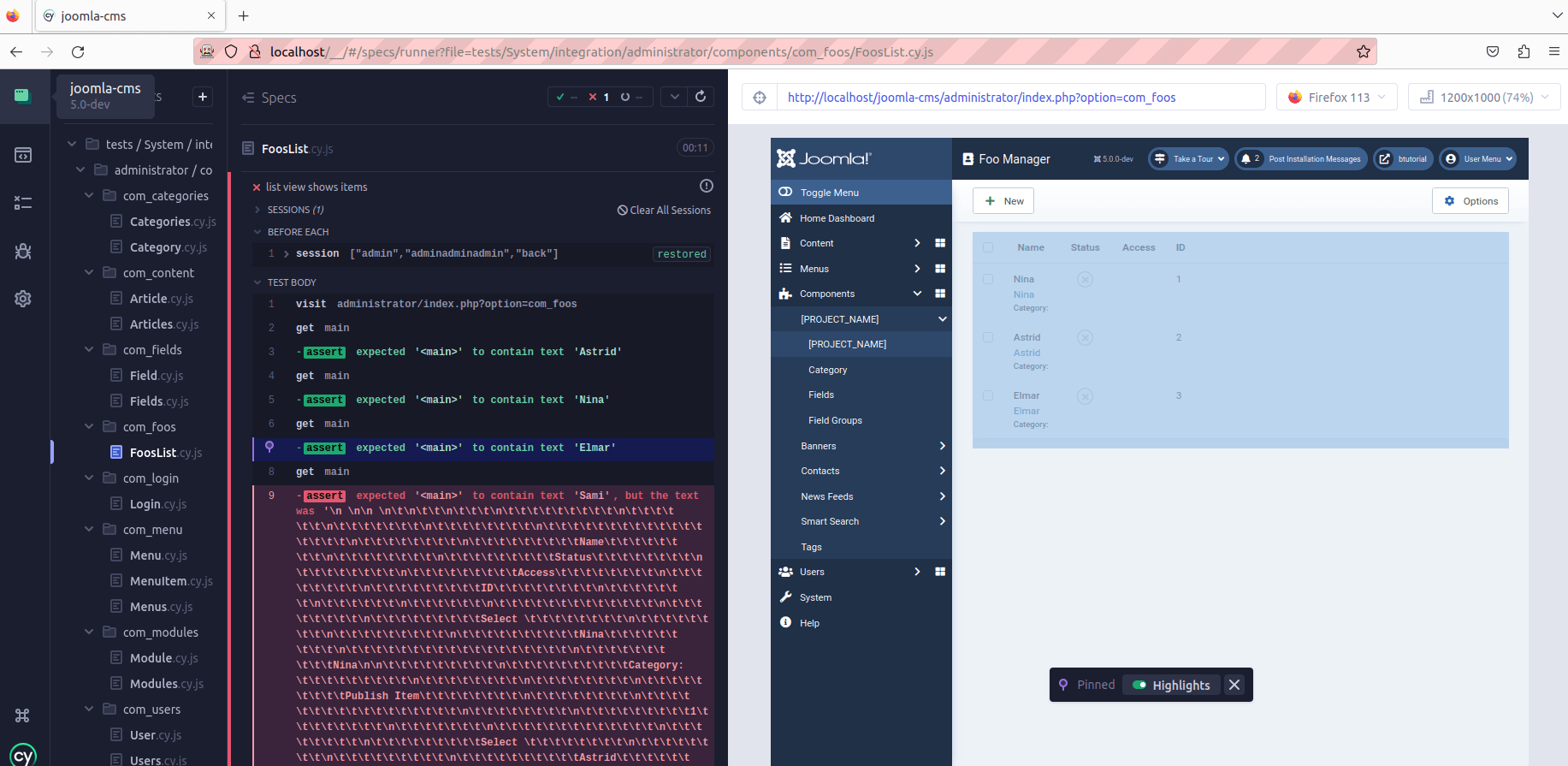Open the Firefox 113 browser dropdown
The image size is (1568, 766).
pos(1336,98)
